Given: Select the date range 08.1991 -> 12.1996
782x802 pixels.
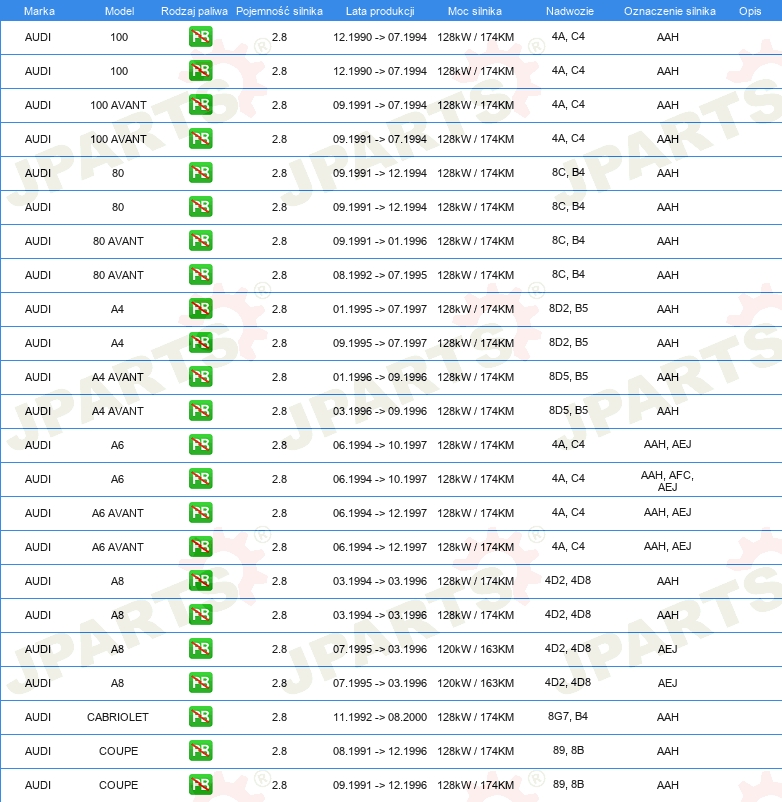Looking at the screenshot, I should point(379,751).
